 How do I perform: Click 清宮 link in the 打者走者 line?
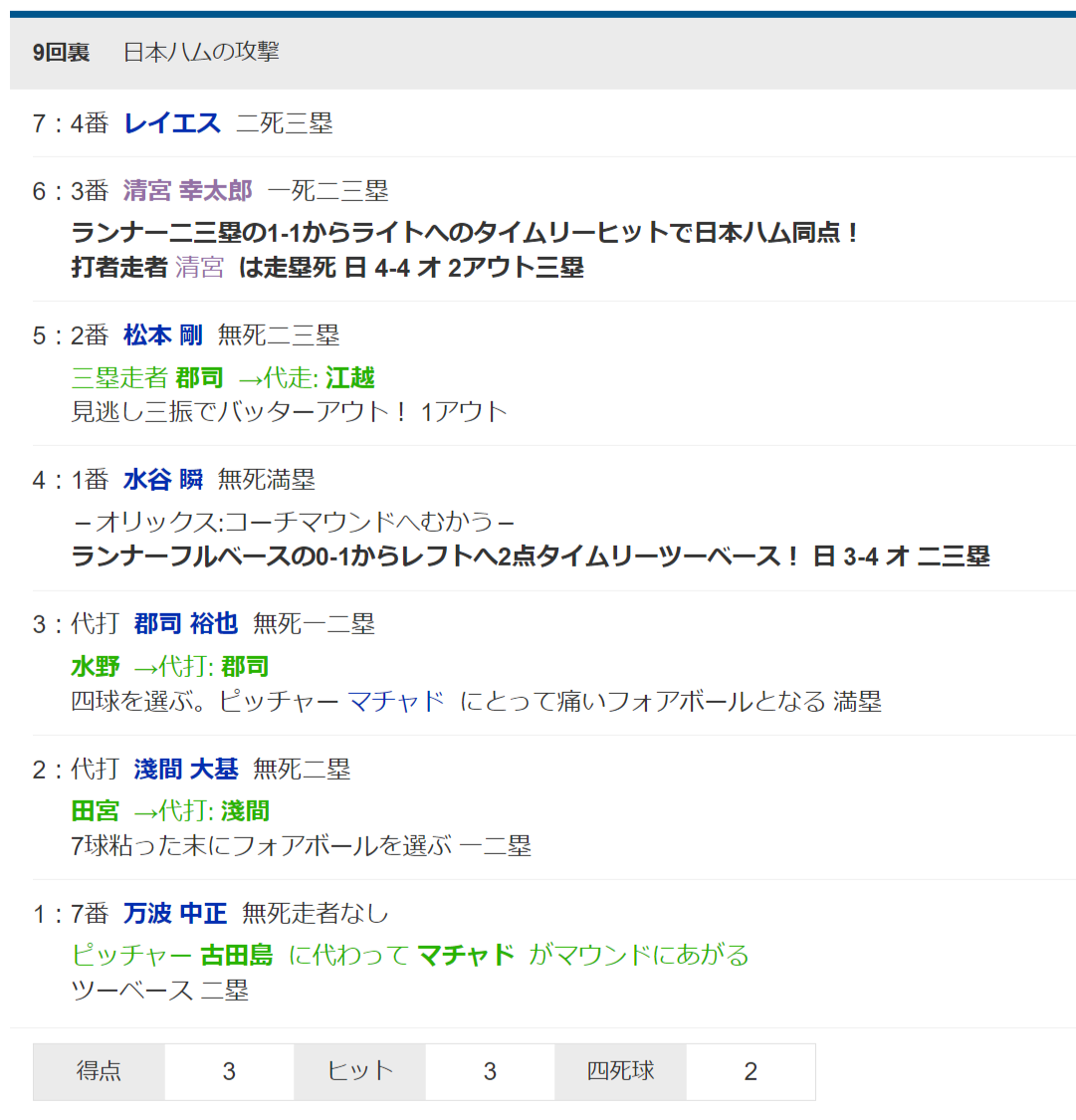point(200,268)
